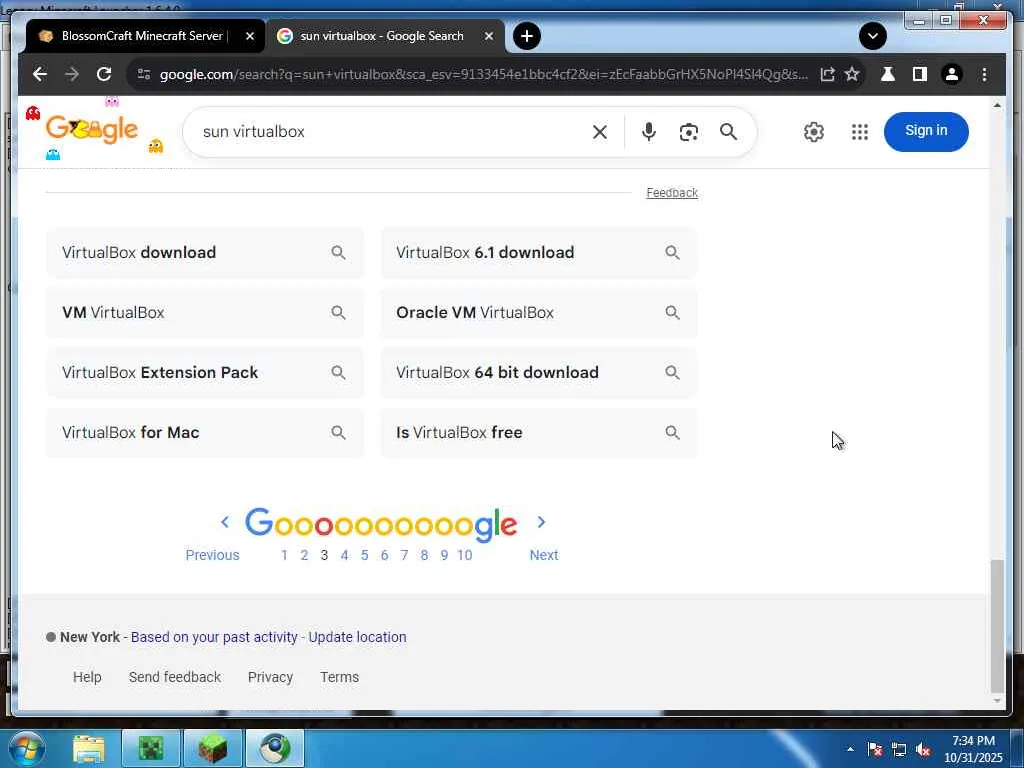Search related: Is VirtualBox free
Image resolution: width=1024 pixels, height=768 pixels.
tap(539, 433)
